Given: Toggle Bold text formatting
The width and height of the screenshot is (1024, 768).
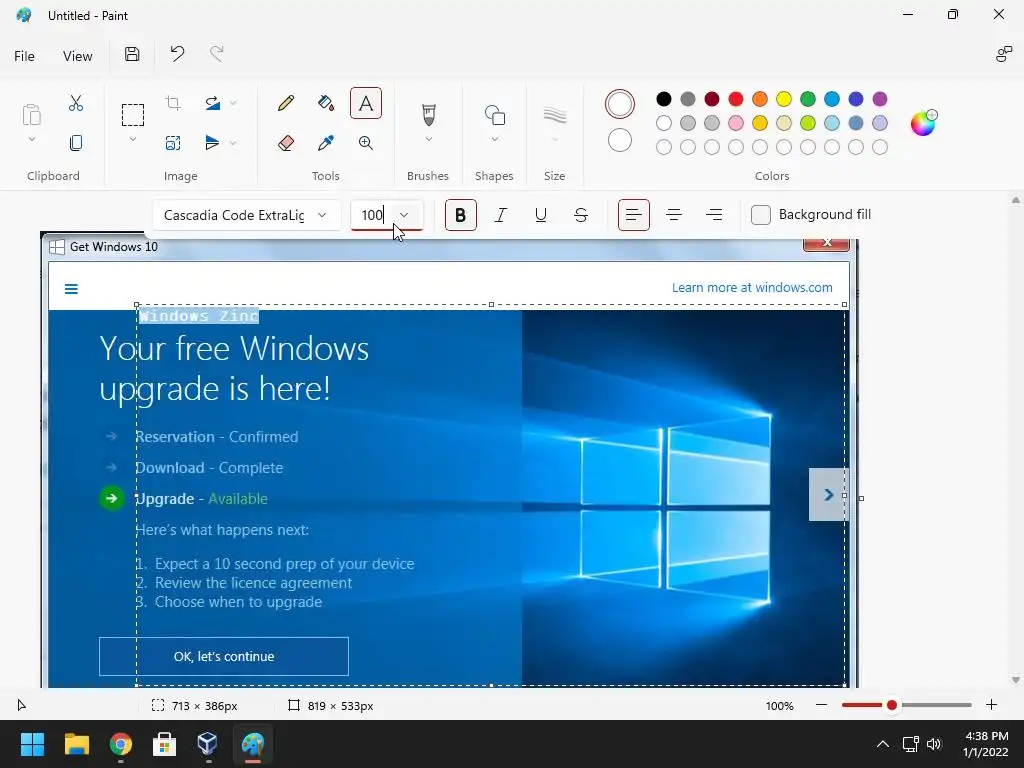Looking at the screenshot, I should (x=460, y=215).
